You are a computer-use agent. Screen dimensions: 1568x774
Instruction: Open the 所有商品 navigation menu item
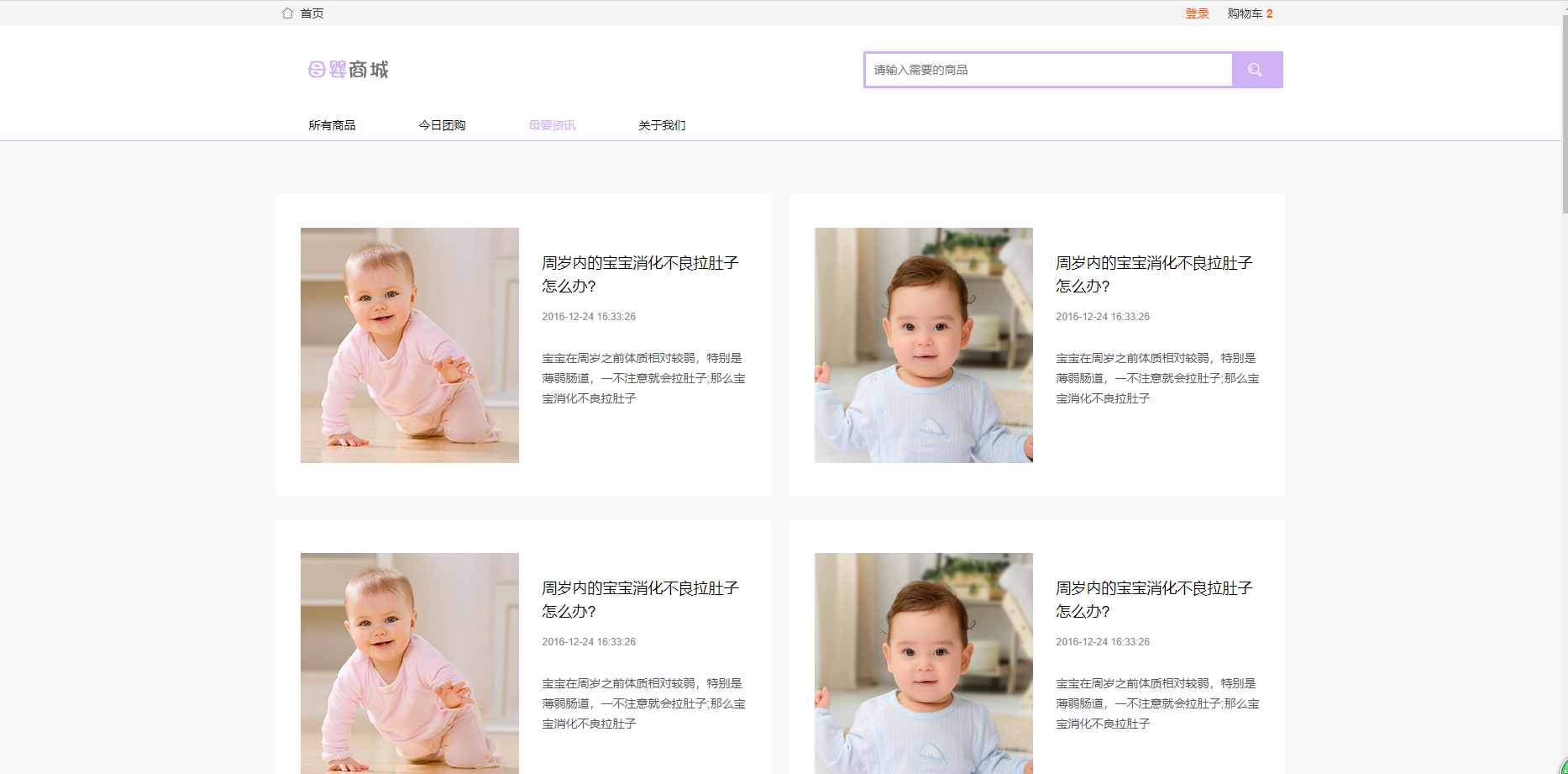coord(332,125)
